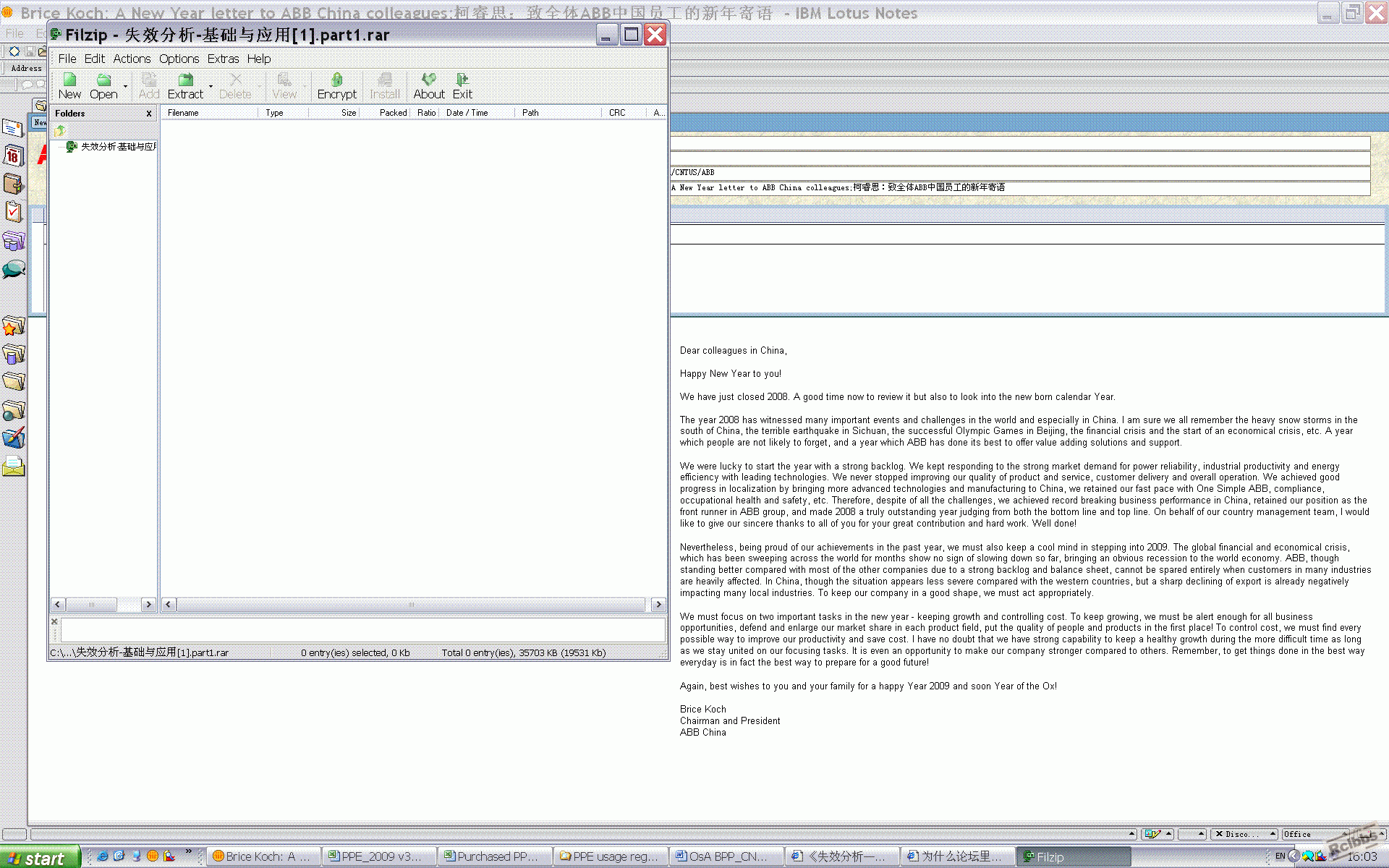The image size is (1389, 868).
Task: Open the Actions menu in Filzip
Action: point(132,59)
